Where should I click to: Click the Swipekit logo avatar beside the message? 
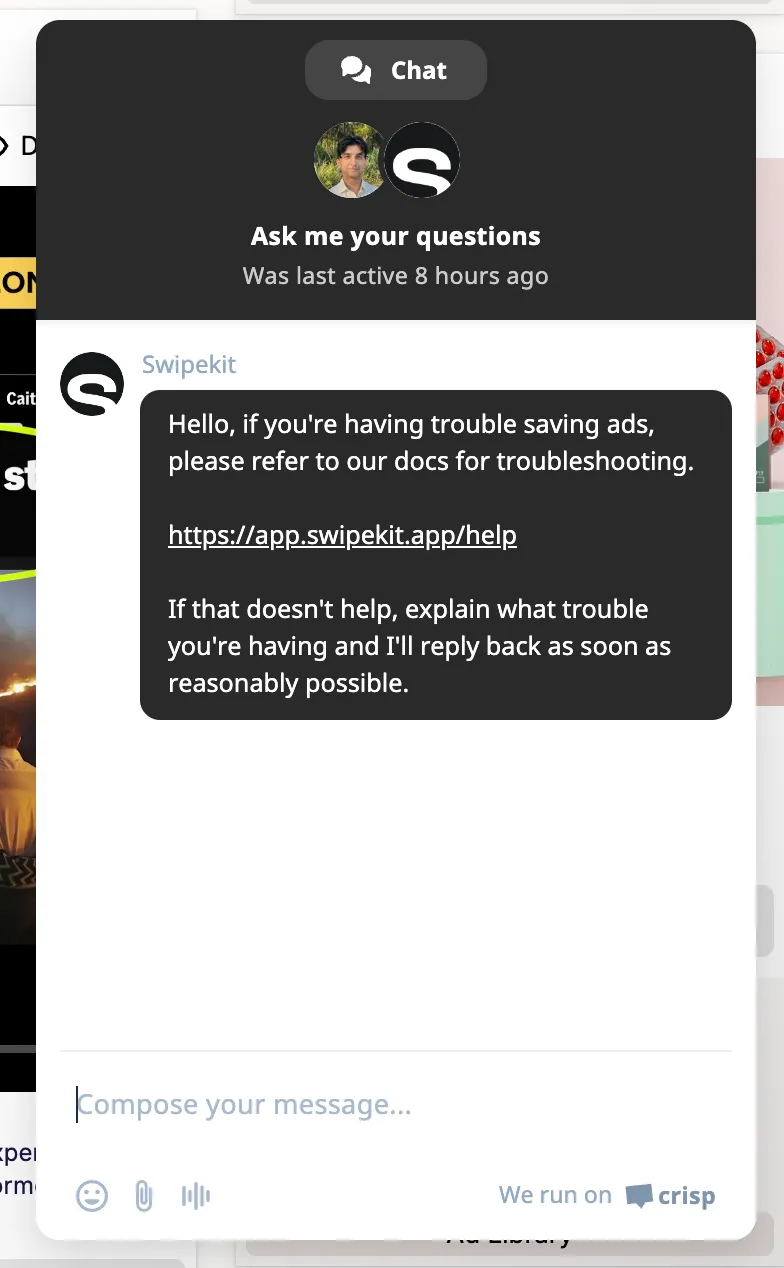click(x=92, y=384)
